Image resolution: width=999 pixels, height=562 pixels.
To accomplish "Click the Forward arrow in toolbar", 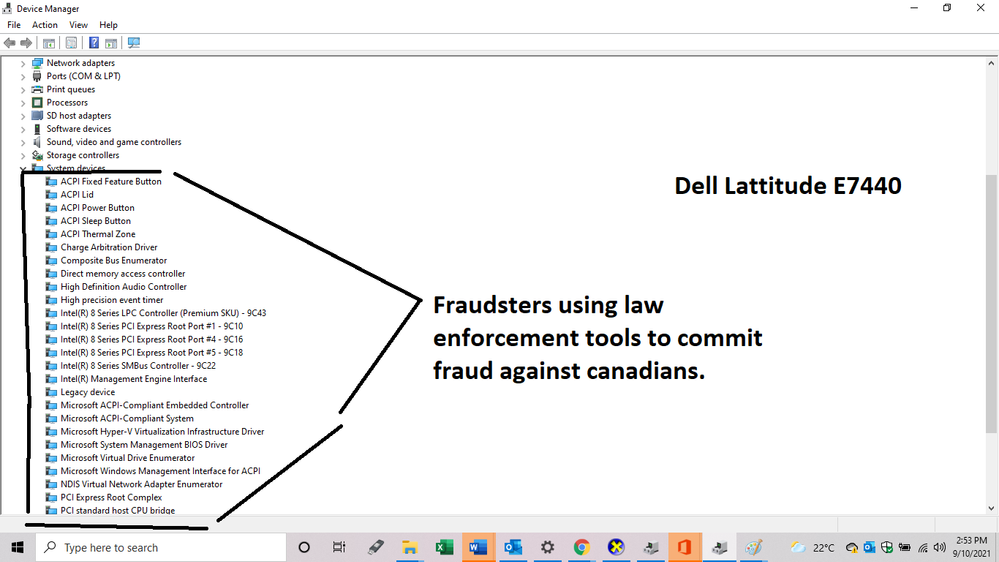I will pos(26,43).
